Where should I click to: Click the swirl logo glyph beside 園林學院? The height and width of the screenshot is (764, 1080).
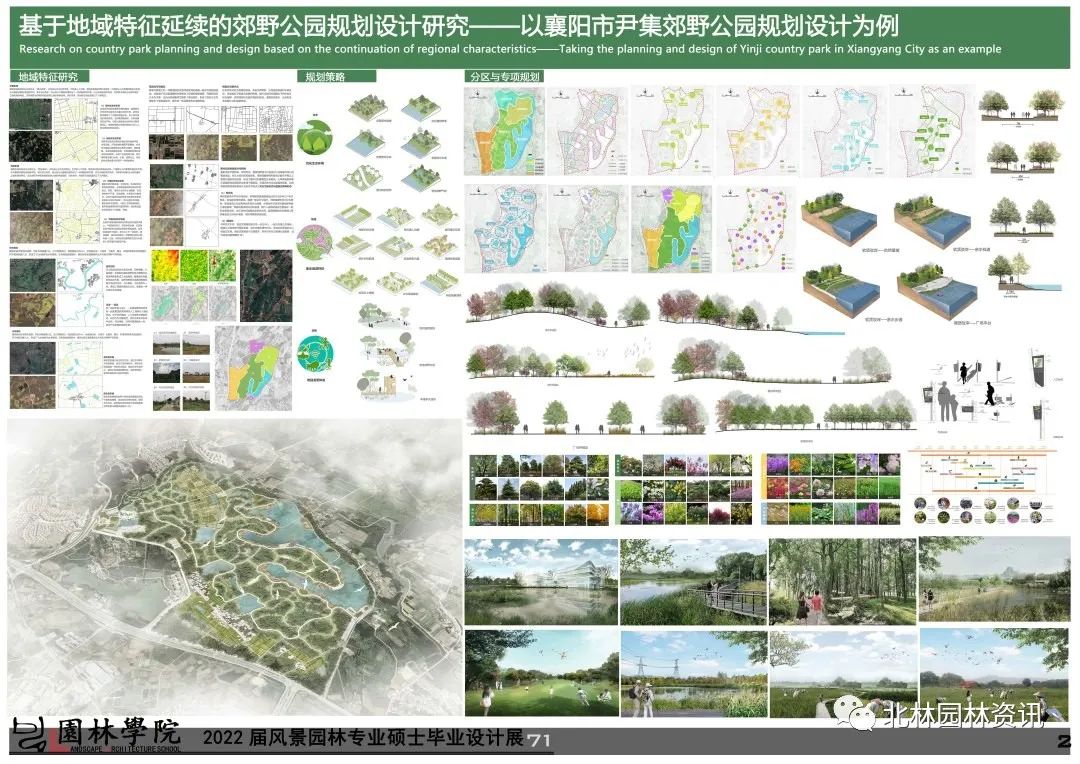coord(30,735)
